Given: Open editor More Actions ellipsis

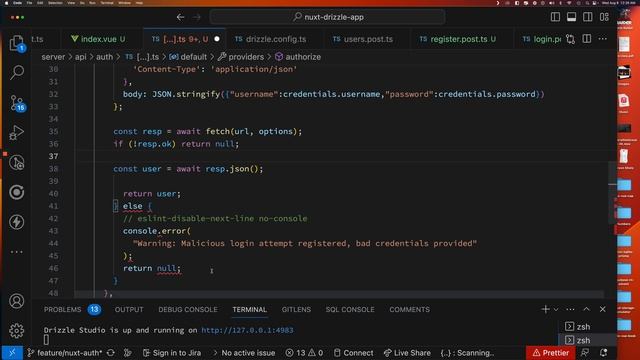Looking at the screenshot, I should [x=602, y=39].
